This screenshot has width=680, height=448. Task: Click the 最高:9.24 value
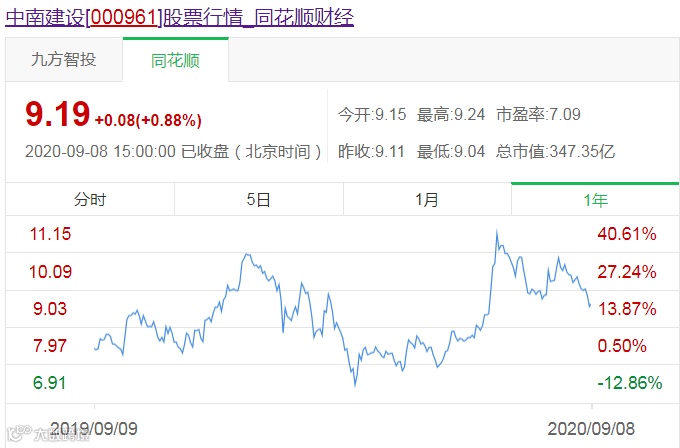pyautogui.click(x=451, y=114)
